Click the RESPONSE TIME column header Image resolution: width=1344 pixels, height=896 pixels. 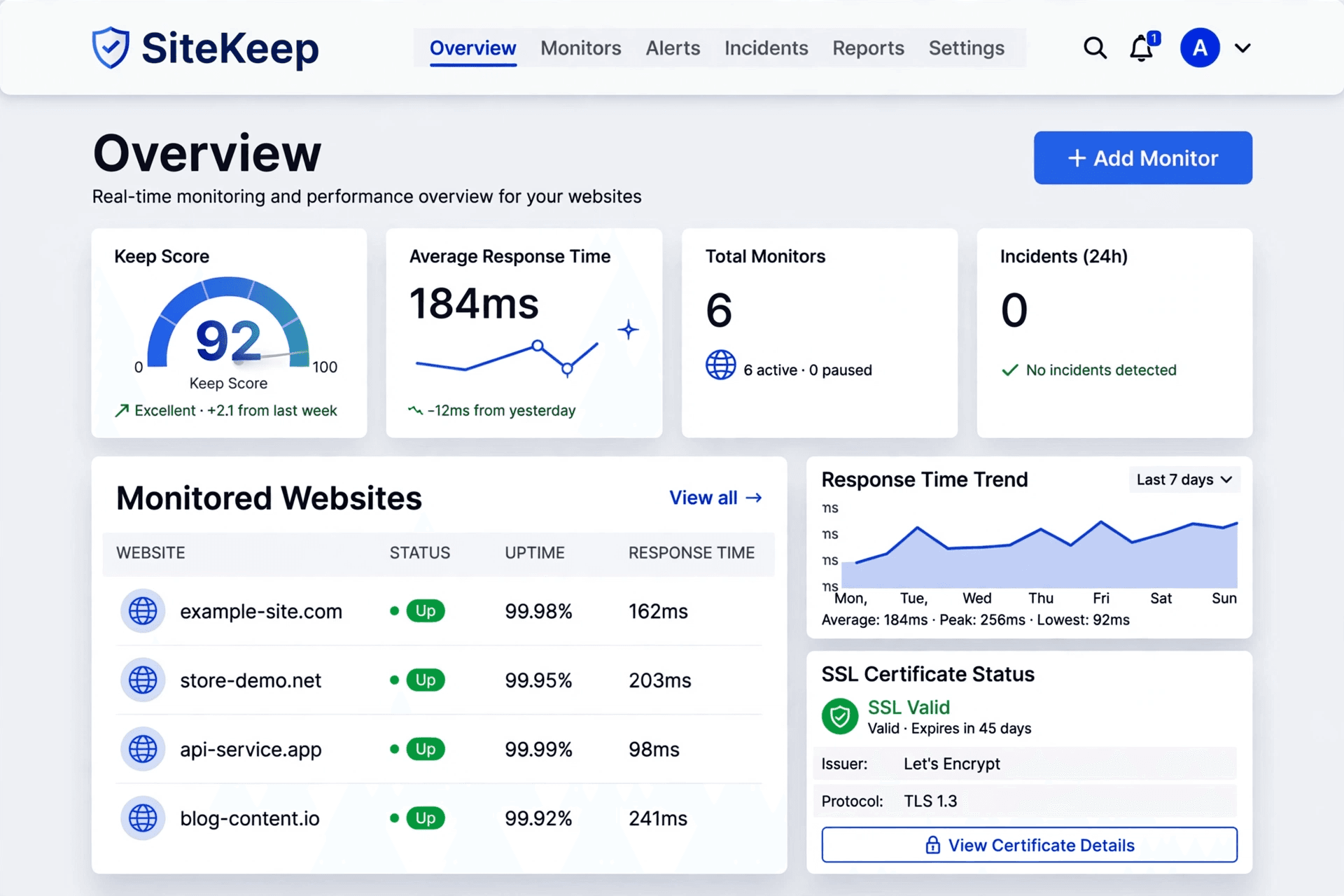coord(692,553)
